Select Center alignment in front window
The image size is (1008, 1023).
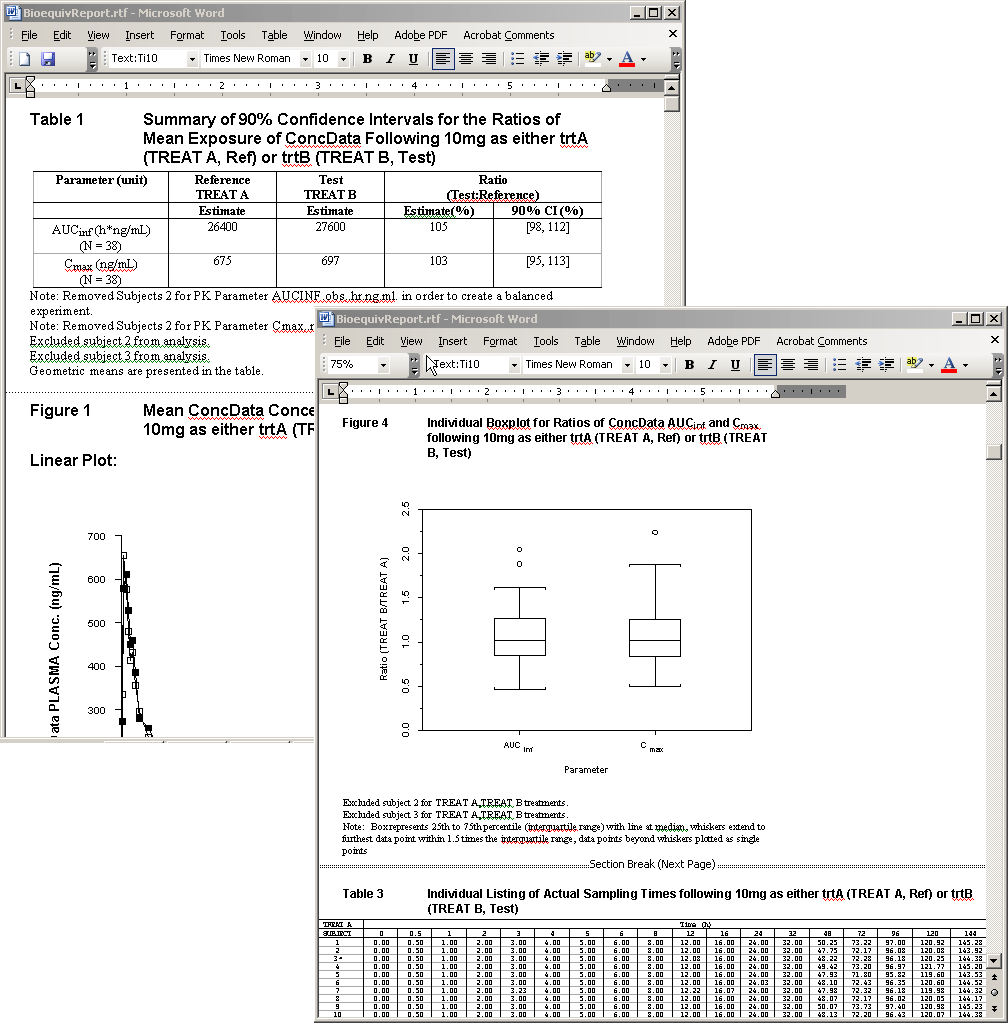pos(788,365)
